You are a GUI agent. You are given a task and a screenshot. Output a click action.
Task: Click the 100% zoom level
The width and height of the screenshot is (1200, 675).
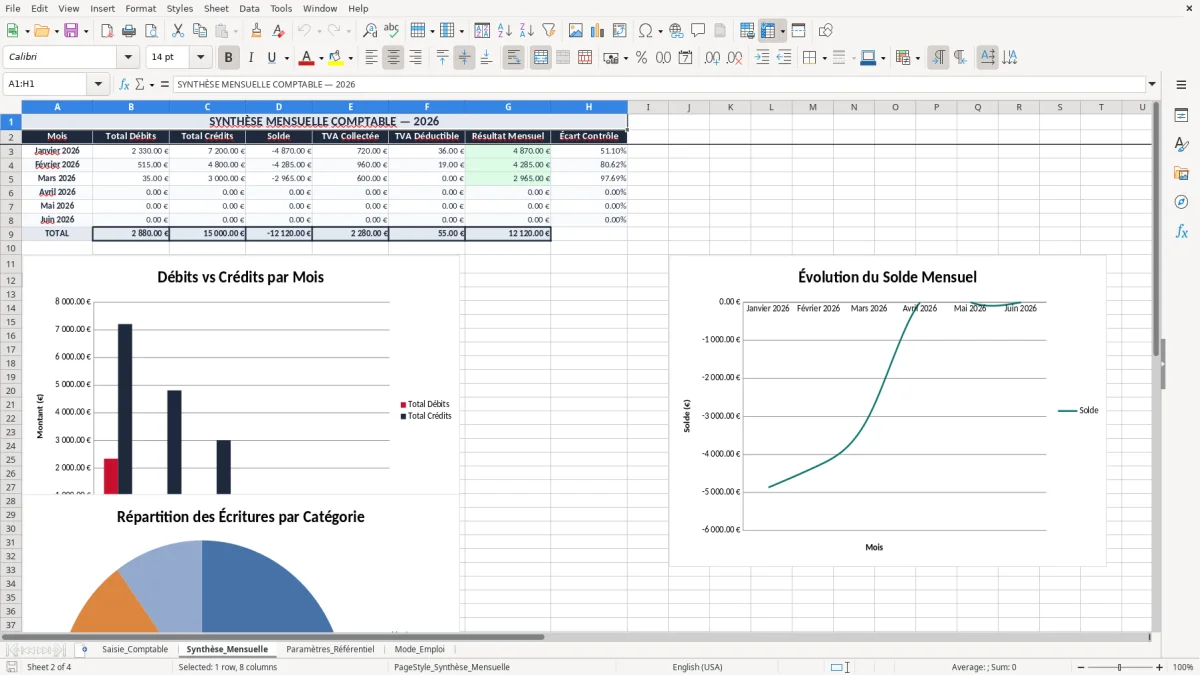click(1182, 667)
